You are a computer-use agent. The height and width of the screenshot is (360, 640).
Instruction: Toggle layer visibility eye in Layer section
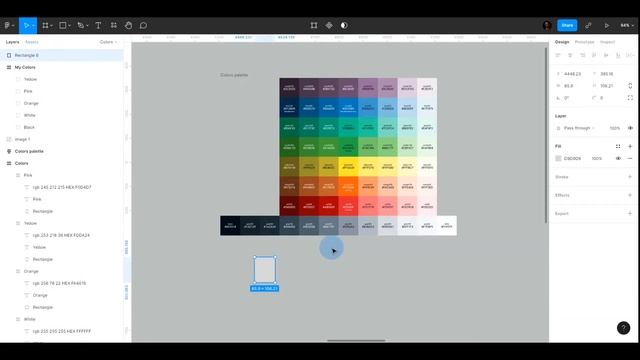pos(630,128)
